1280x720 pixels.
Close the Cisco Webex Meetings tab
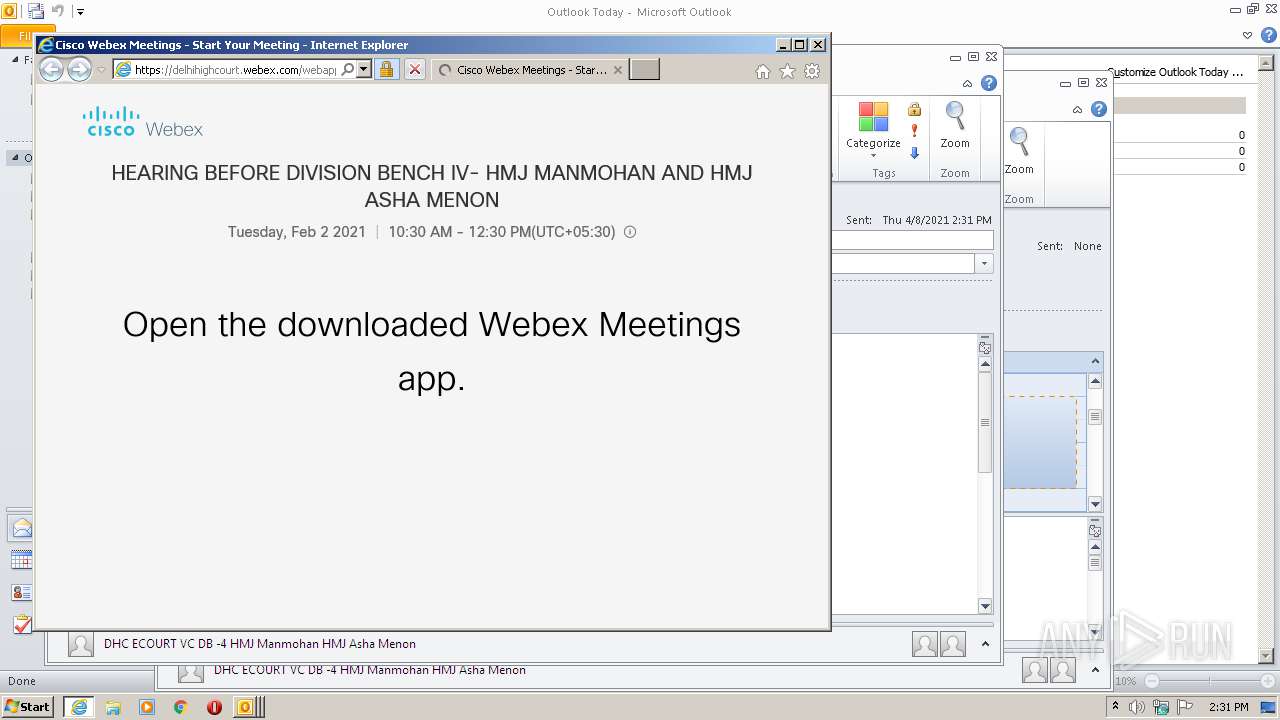(618, 70)
